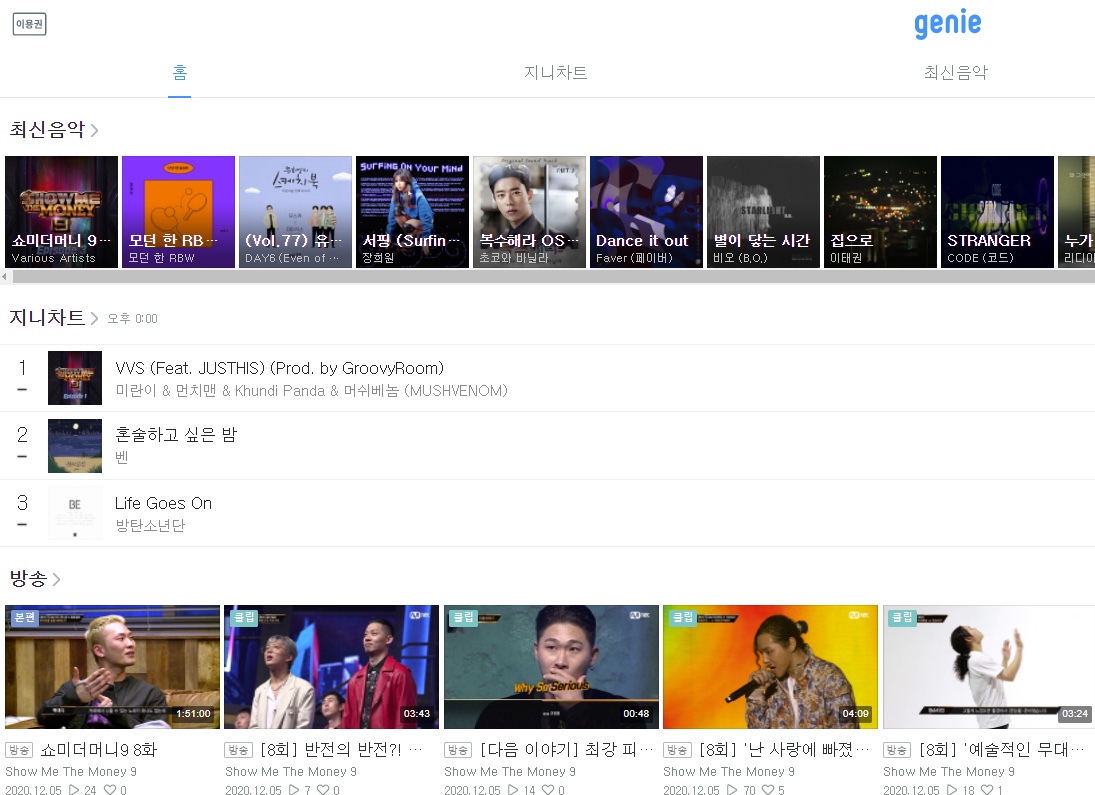This screenshot has width=1095, height=795.
Task: Expand the 방송 section chevron
Action: point(57,579)
